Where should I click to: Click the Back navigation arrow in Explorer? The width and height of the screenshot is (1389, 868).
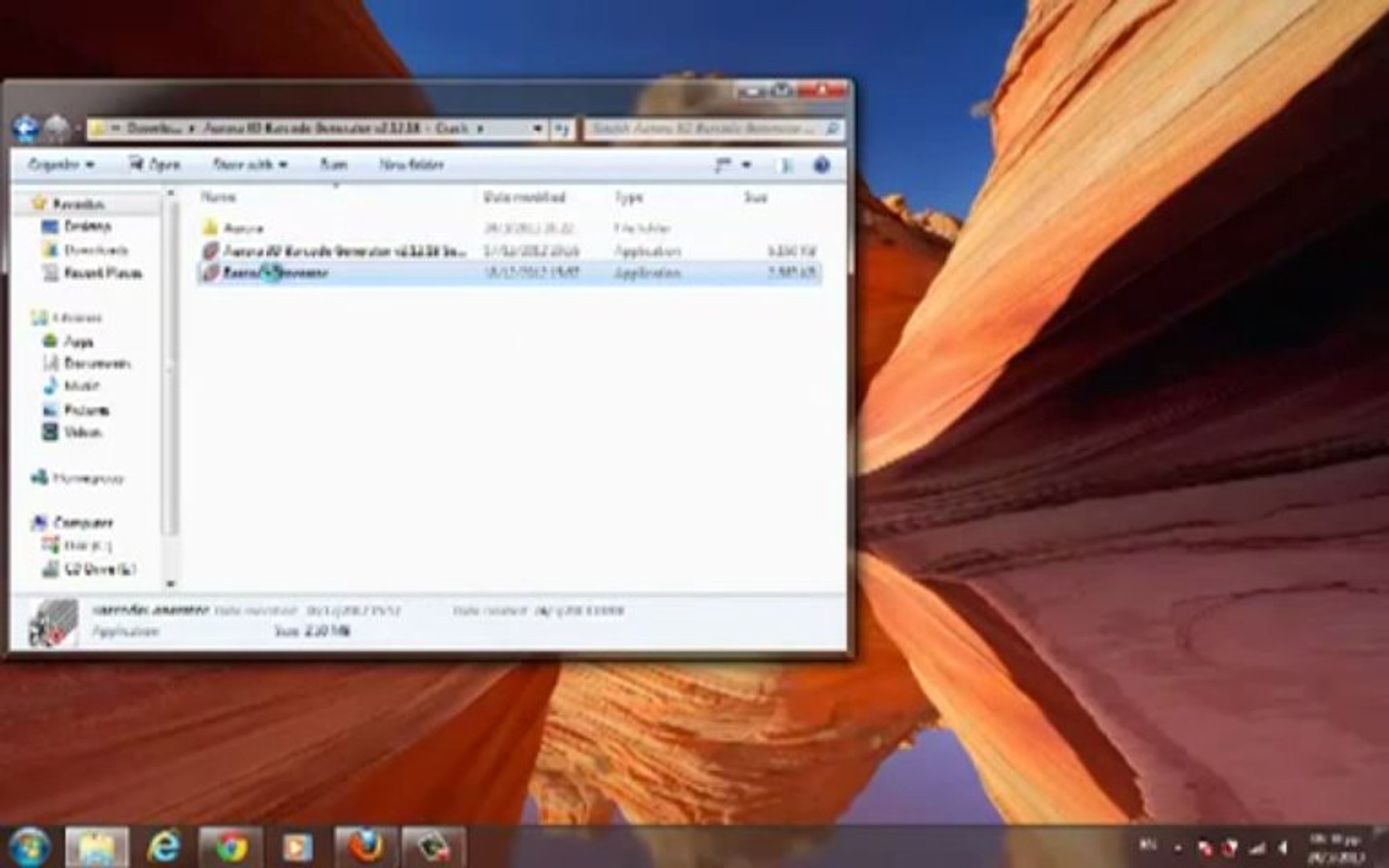point(26,127)
